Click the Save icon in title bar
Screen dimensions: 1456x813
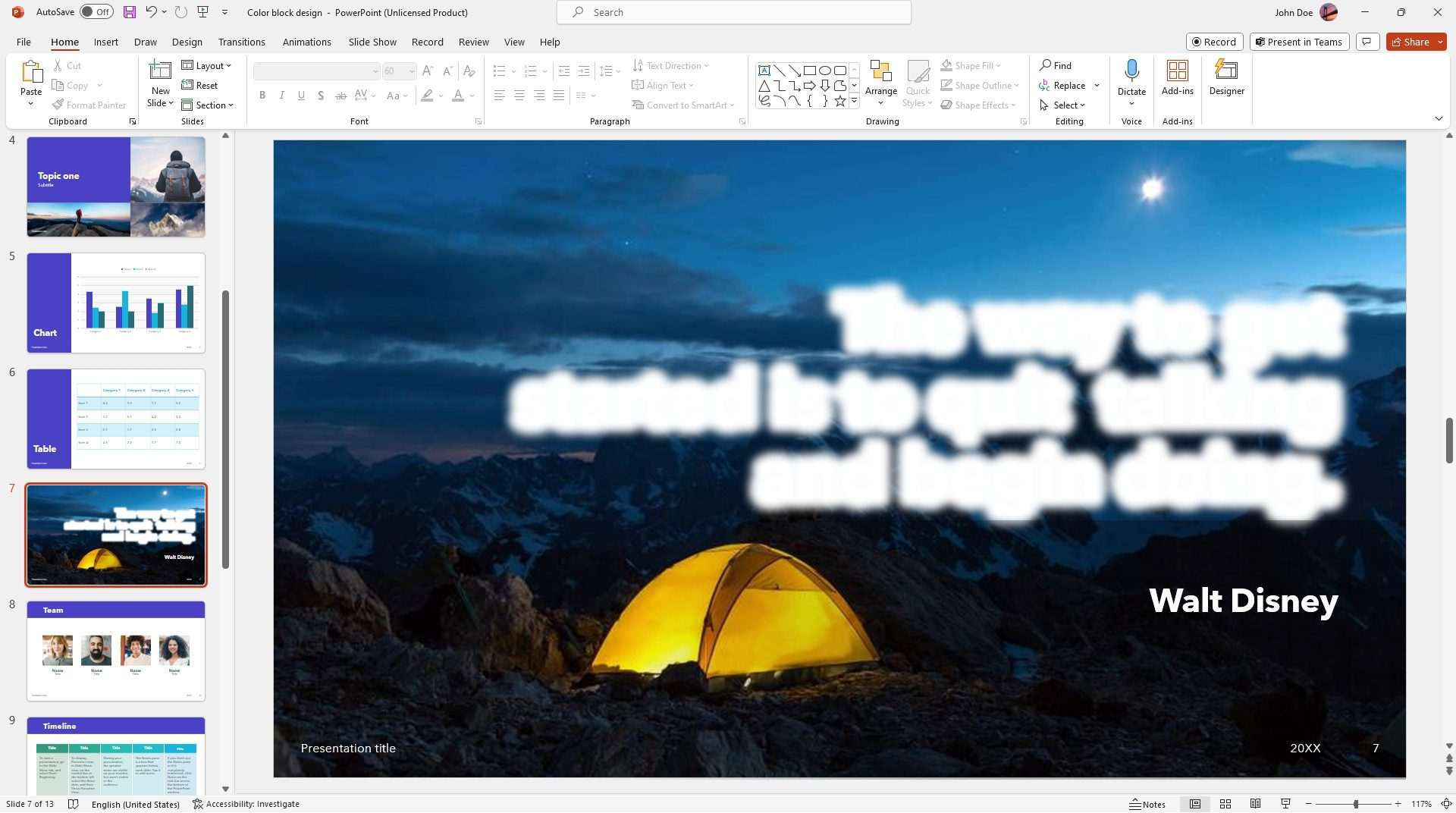130,12
